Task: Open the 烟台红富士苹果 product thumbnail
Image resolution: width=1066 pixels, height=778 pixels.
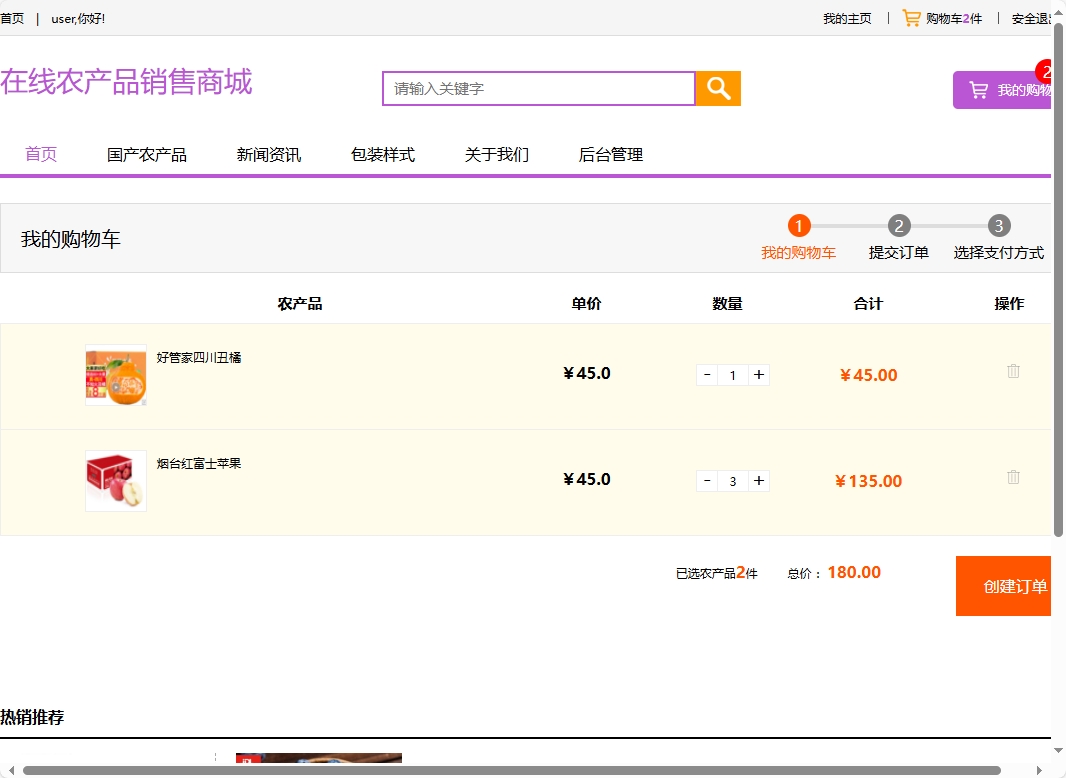Action: pyautogui.click(x=116, y=481)
